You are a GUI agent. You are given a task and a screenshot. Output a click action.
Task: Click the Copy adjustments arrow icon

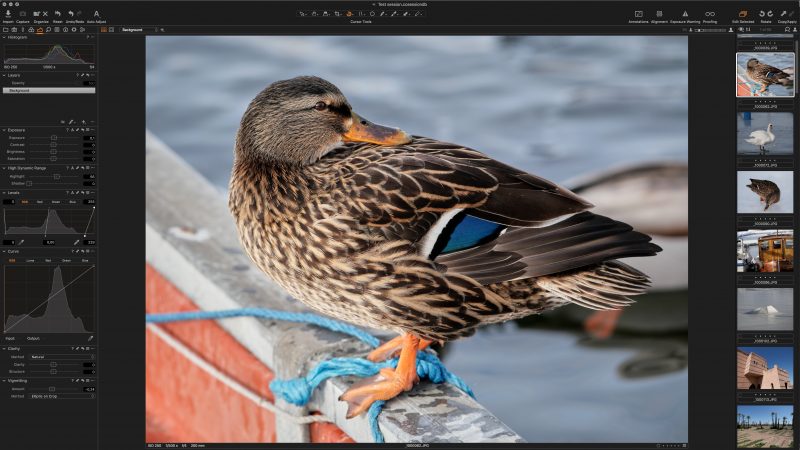[783, 14]
